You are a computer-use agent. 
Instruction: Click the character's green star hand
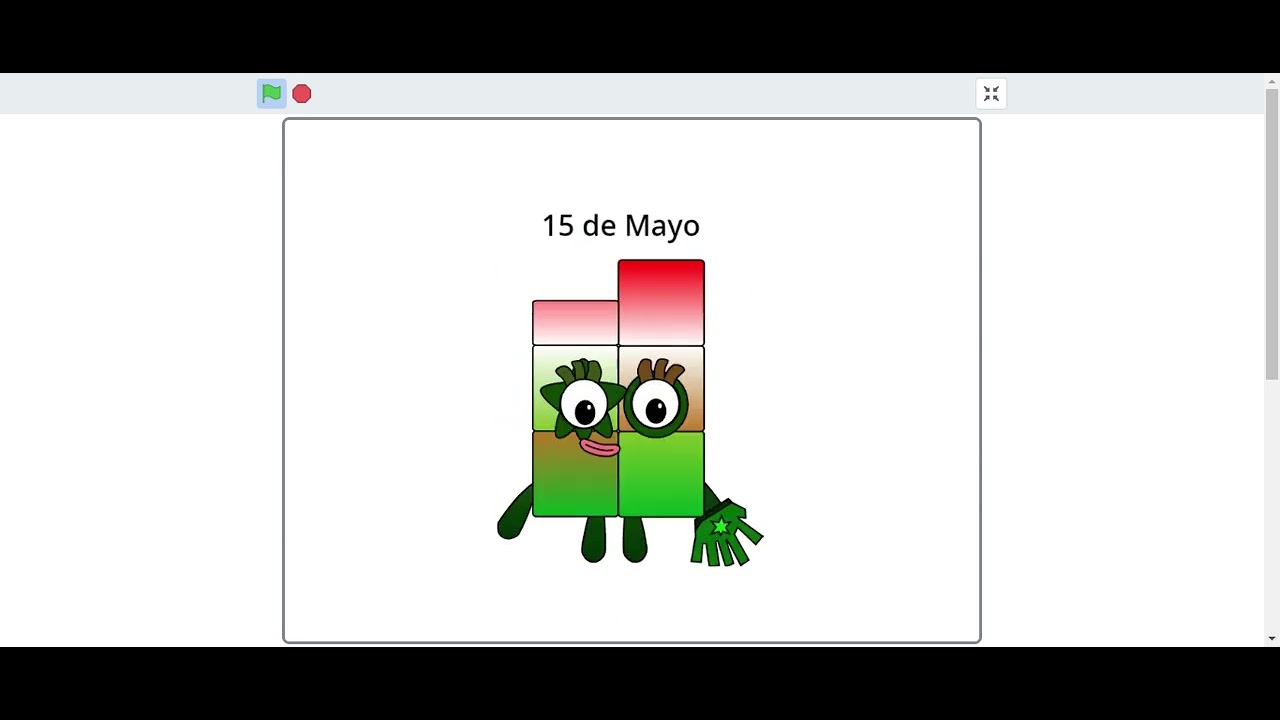(x=726, y=534)
